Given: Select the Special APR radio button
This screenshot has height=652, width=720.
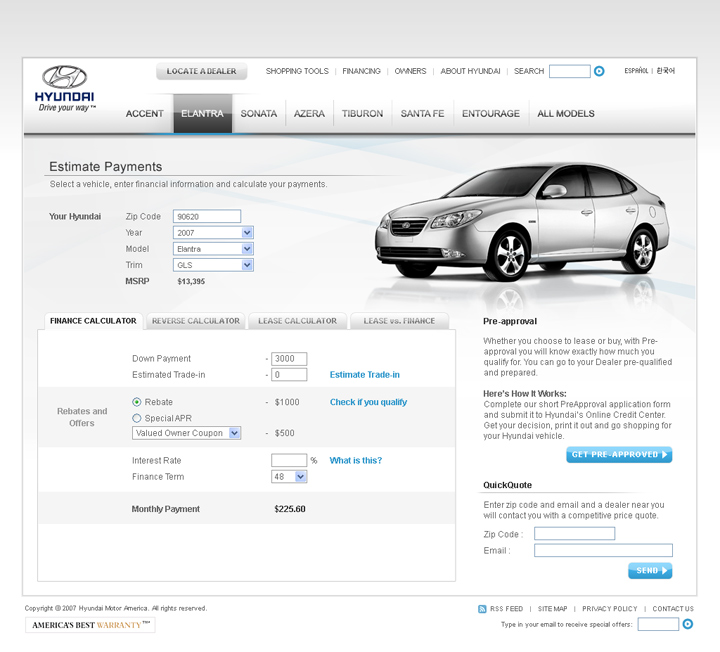Looking at the screenshot, I should (137, 418).
